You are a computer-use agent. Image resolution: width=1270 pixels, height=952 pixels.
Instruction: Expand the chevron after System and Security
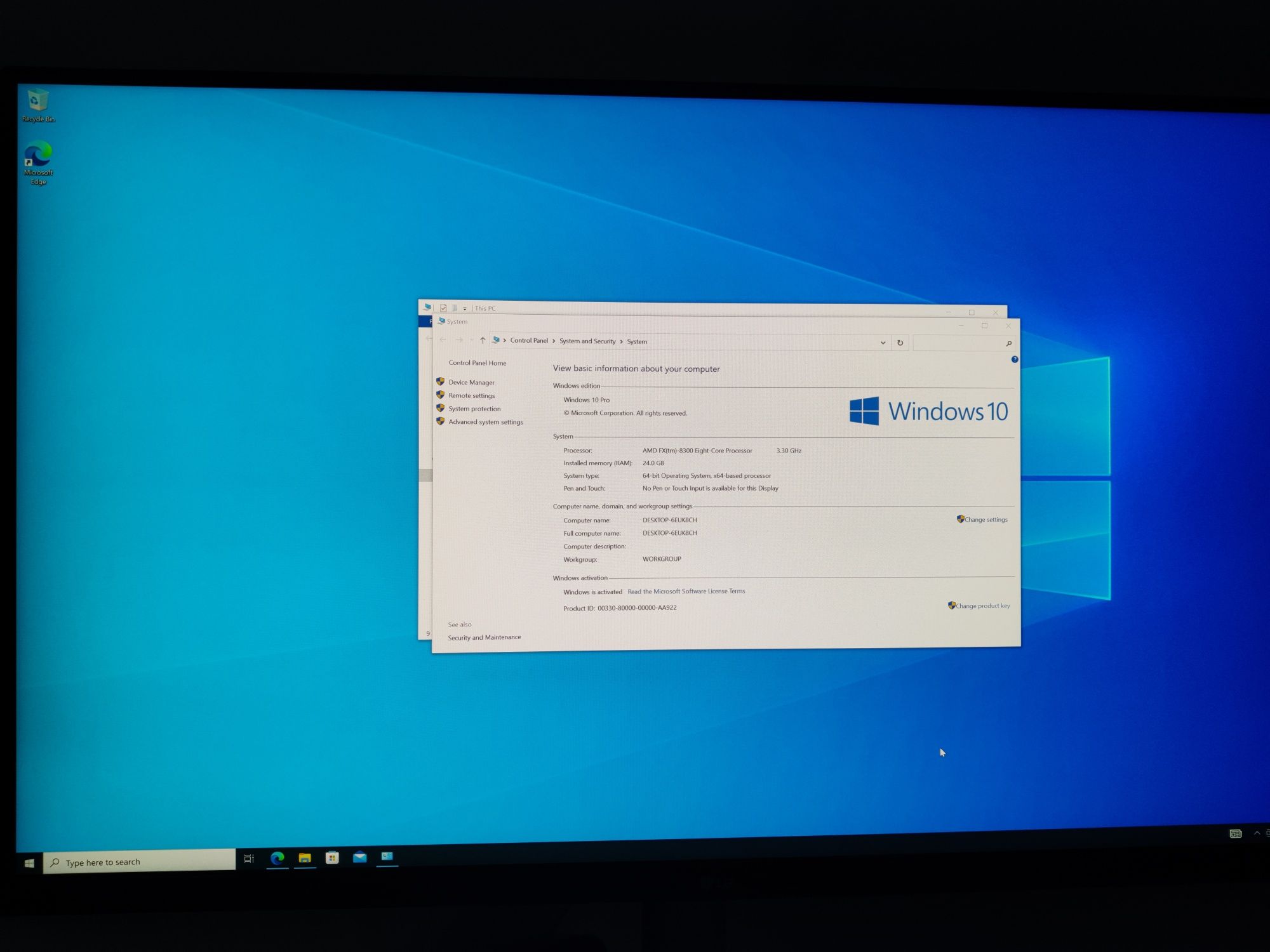point(621,341)
